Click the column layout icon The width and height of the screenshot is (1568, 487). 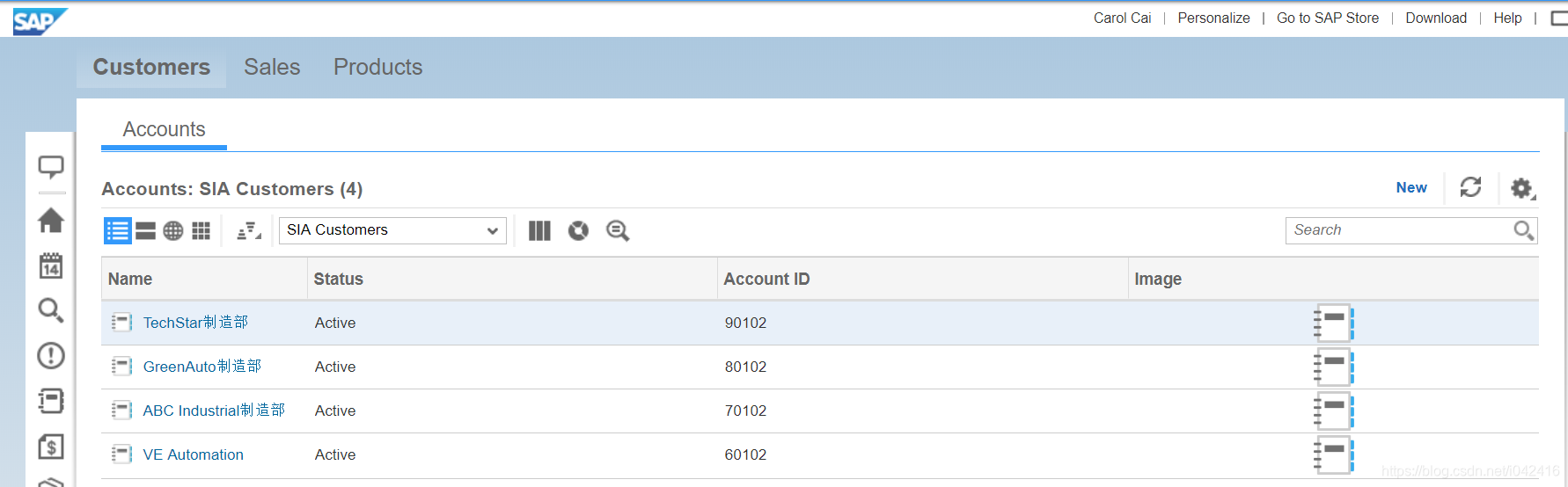click(539, 230)
